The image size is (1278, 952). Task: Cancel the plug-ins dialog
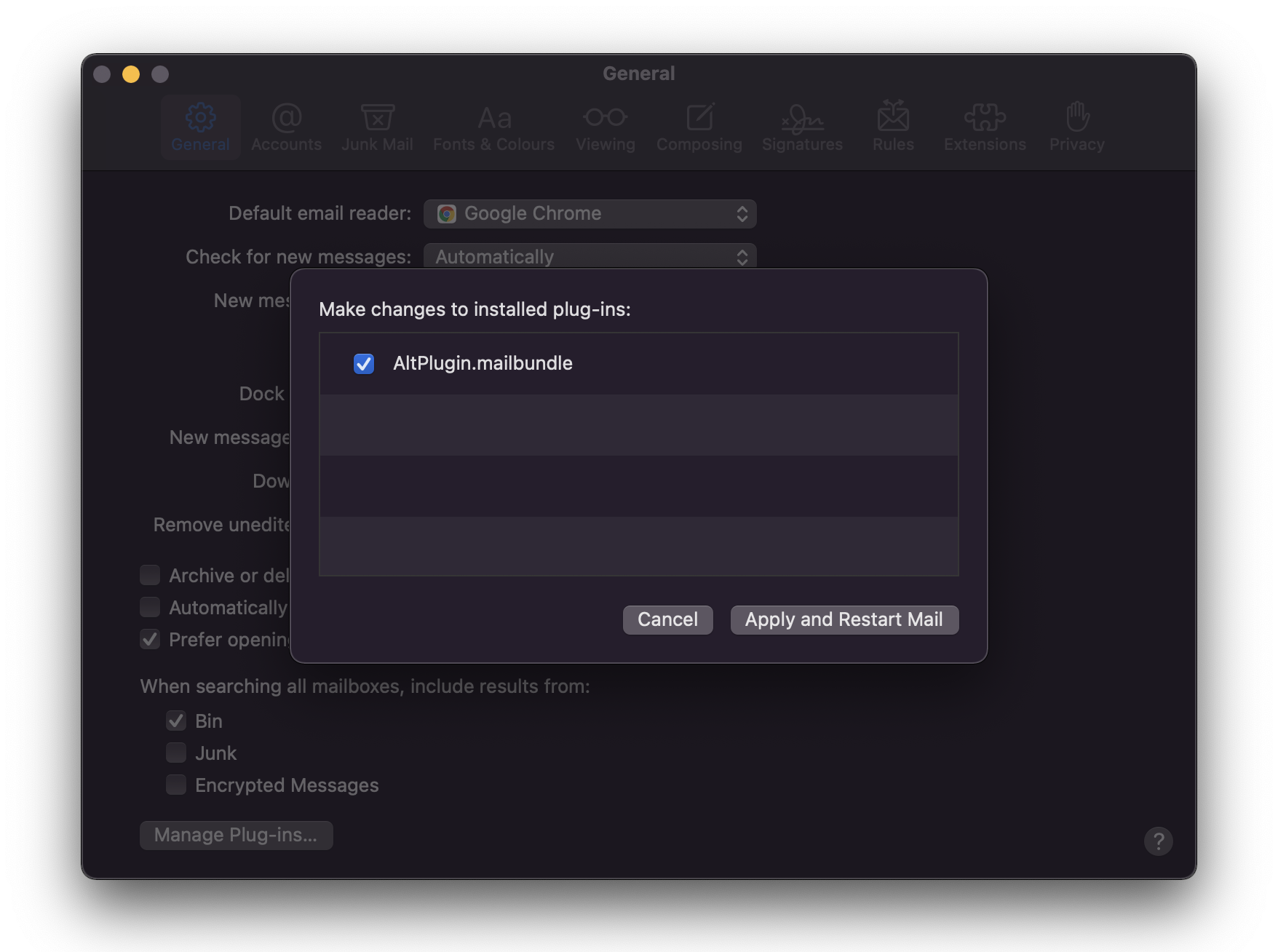pos(667,619)
